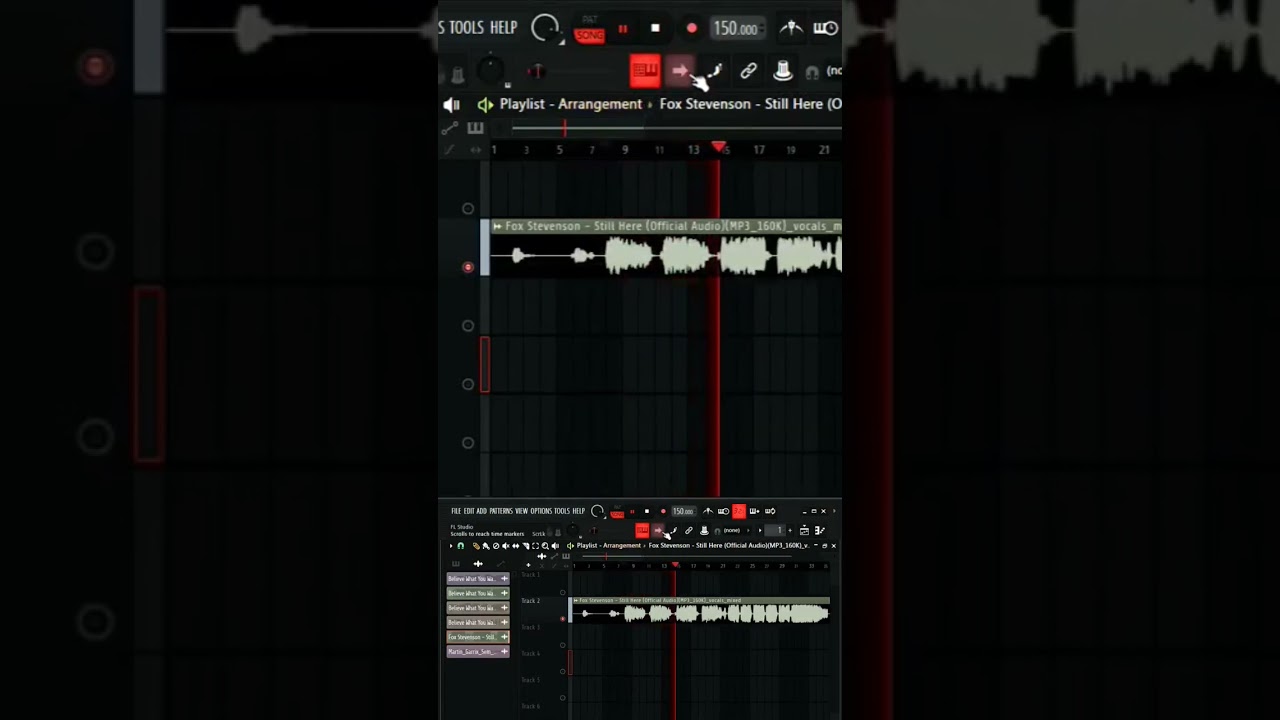Toggle the red countdown button in lower window
This screenshot has height=720, width=1280.
(x=739, y=511)
